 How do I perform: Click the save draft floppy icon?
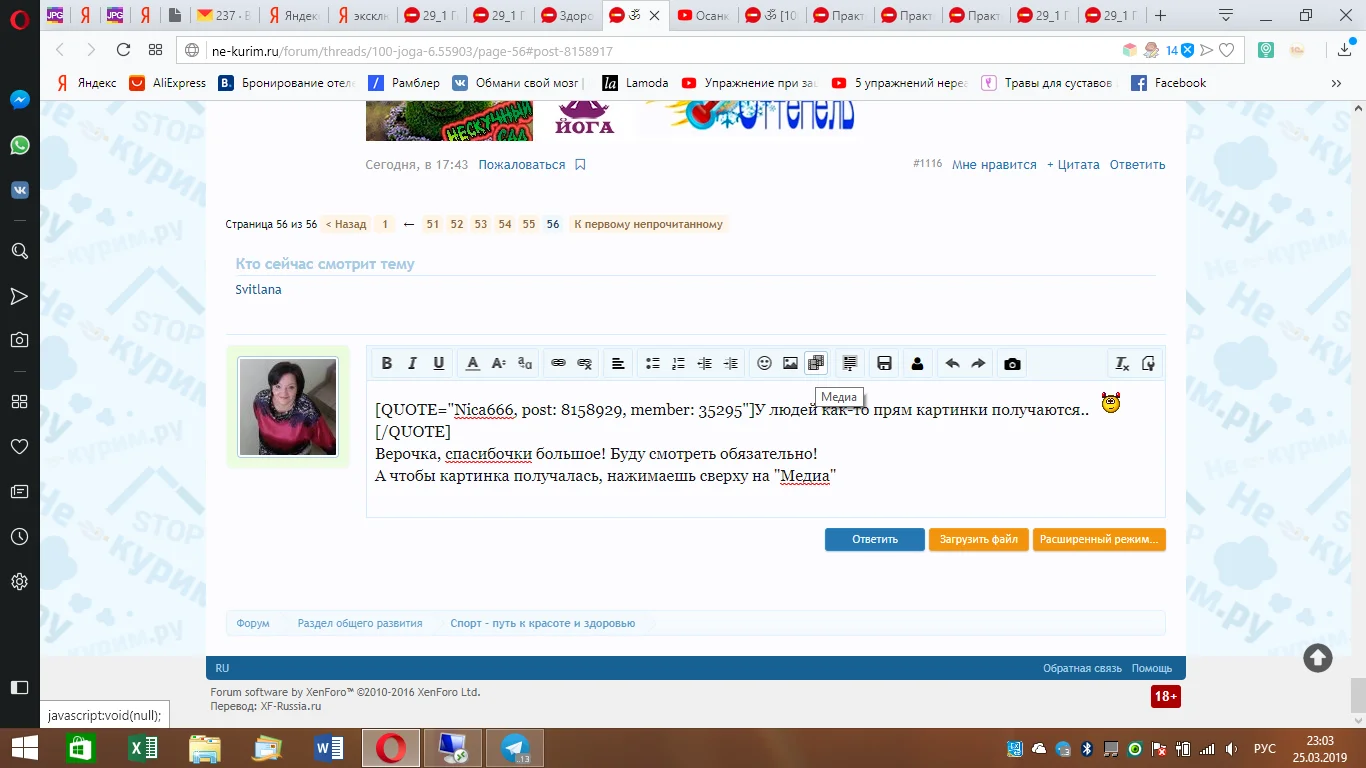(884, 364)
